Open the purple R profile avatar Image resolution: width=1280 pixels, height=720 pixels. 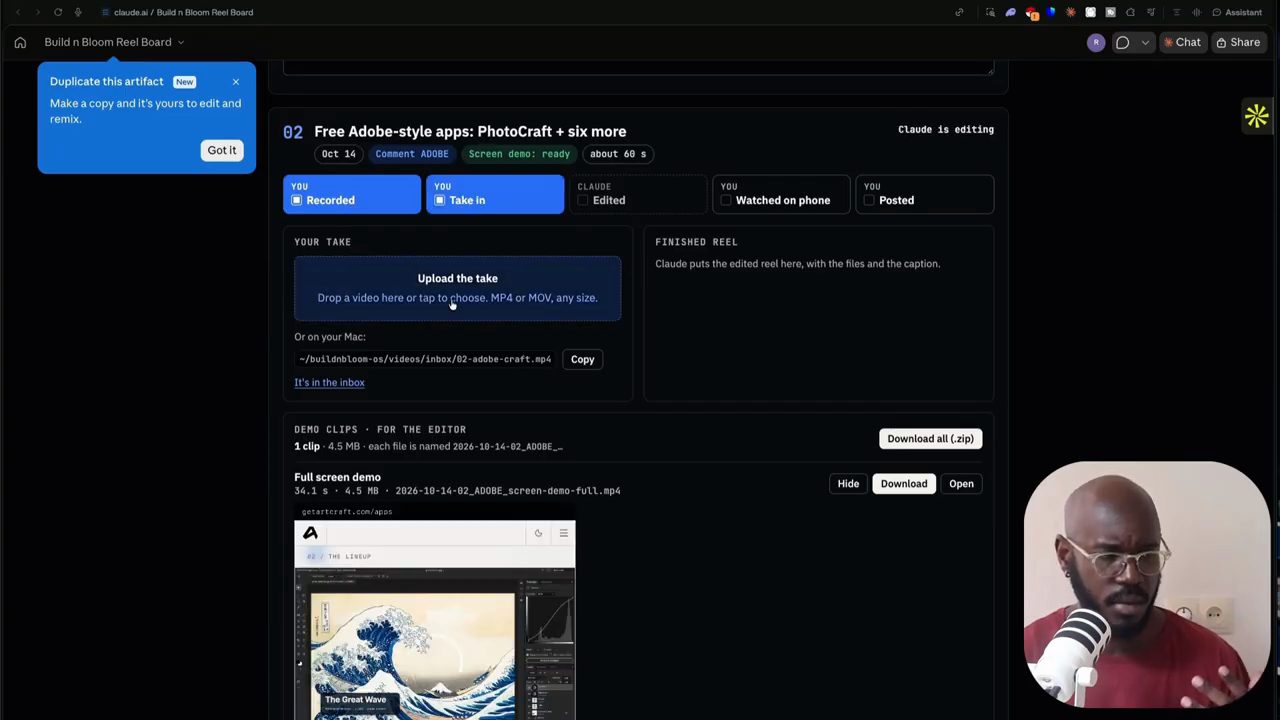point(1096,42)
